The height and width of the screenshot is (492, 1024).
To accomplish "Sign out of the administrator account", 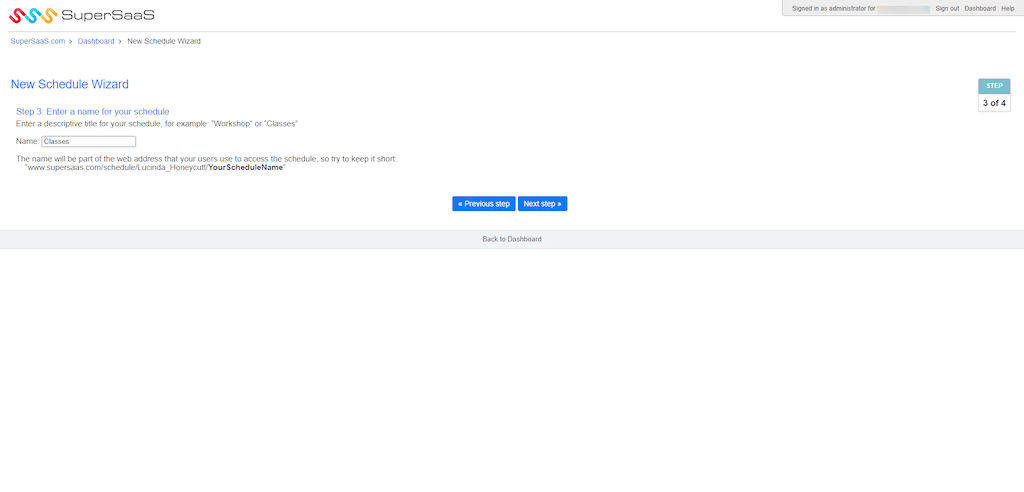I will tap(947, 8).
